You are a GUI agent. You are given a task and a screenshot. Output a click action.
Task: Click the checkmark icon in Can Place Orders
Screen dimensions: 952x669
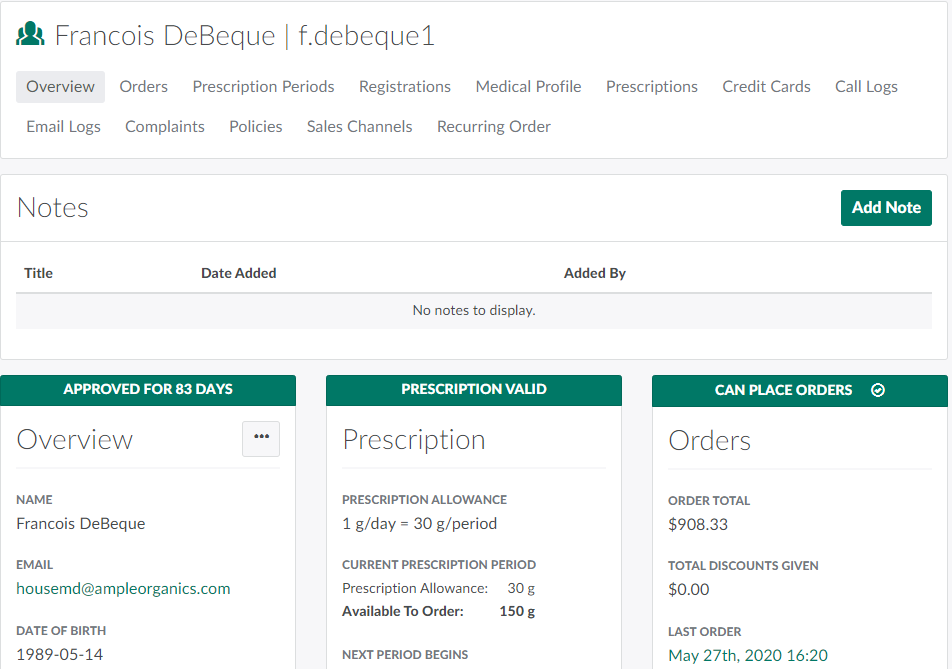coord(878,390)
